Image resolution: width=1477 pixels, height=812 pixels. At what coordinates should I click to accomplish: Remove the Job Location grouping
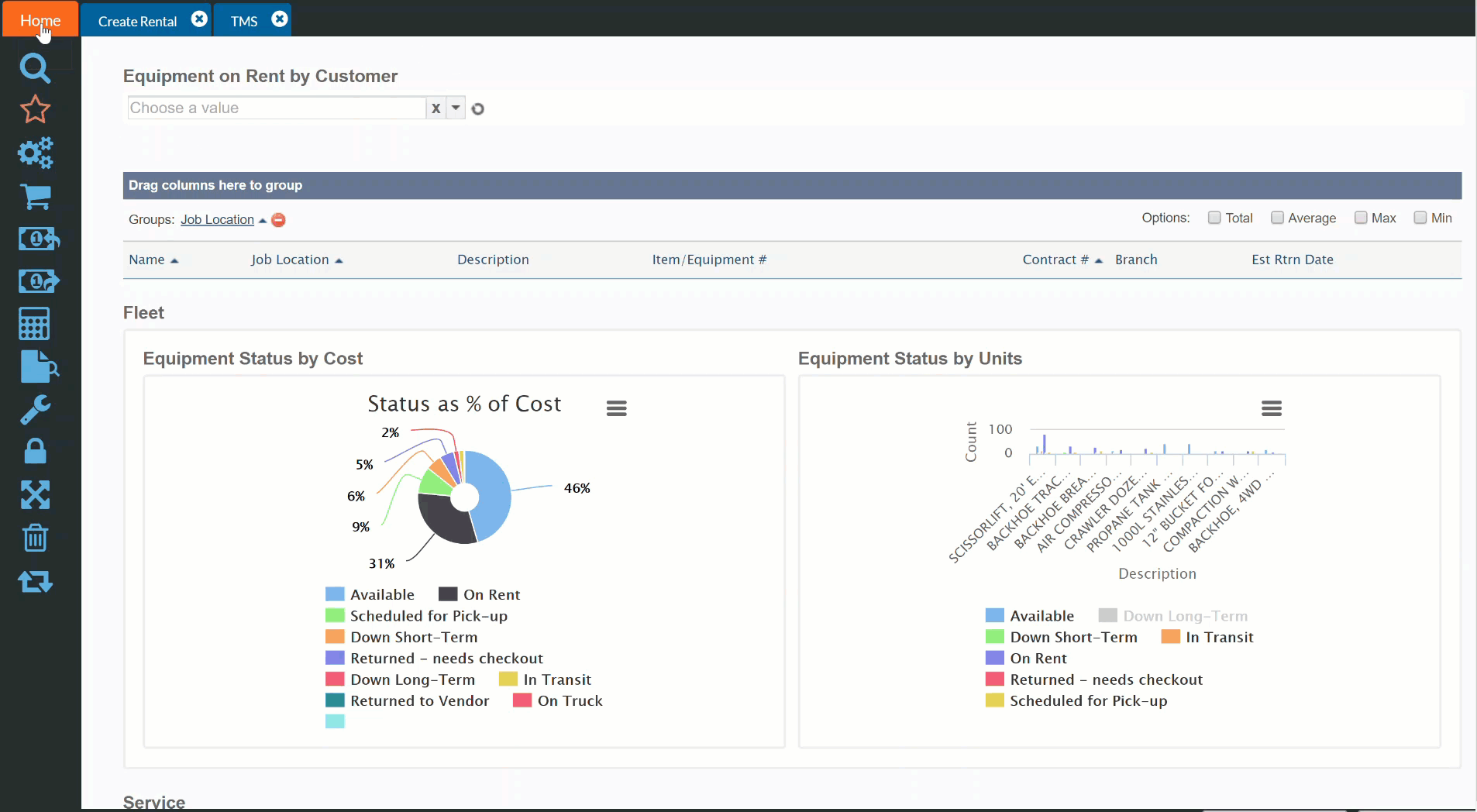tap(278, 219)
